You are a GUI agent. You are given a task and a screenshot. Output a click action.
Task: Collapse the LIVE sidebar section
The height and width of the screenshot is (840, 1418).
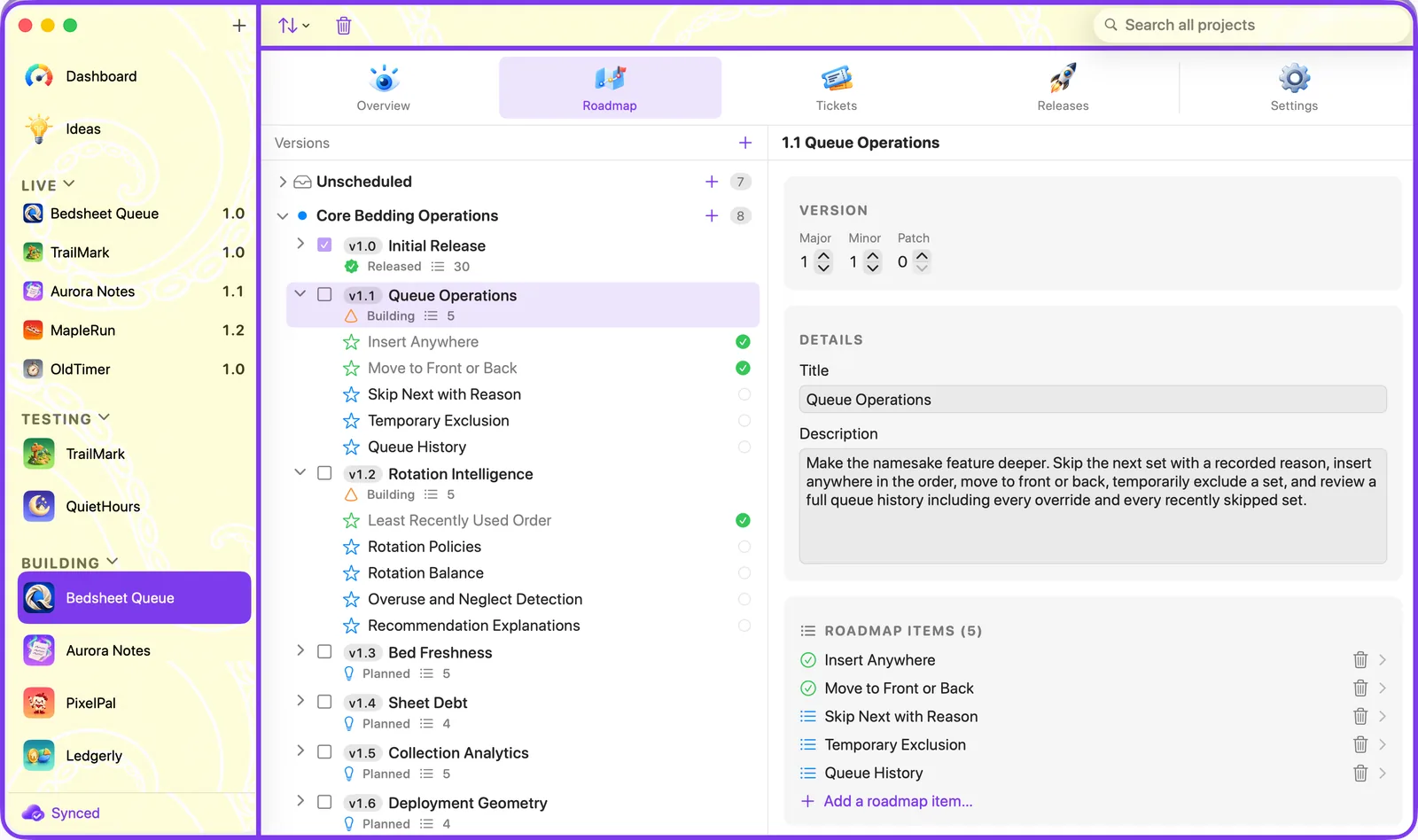coord(70,184)
